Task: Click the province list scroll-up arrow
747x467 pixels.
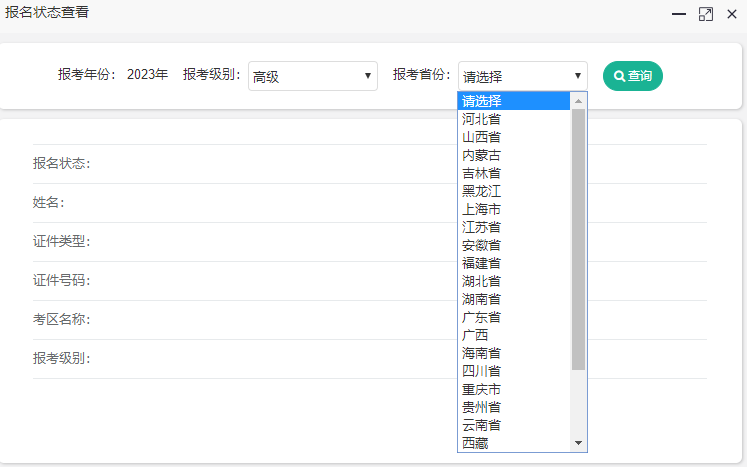Action: point(578,100)
